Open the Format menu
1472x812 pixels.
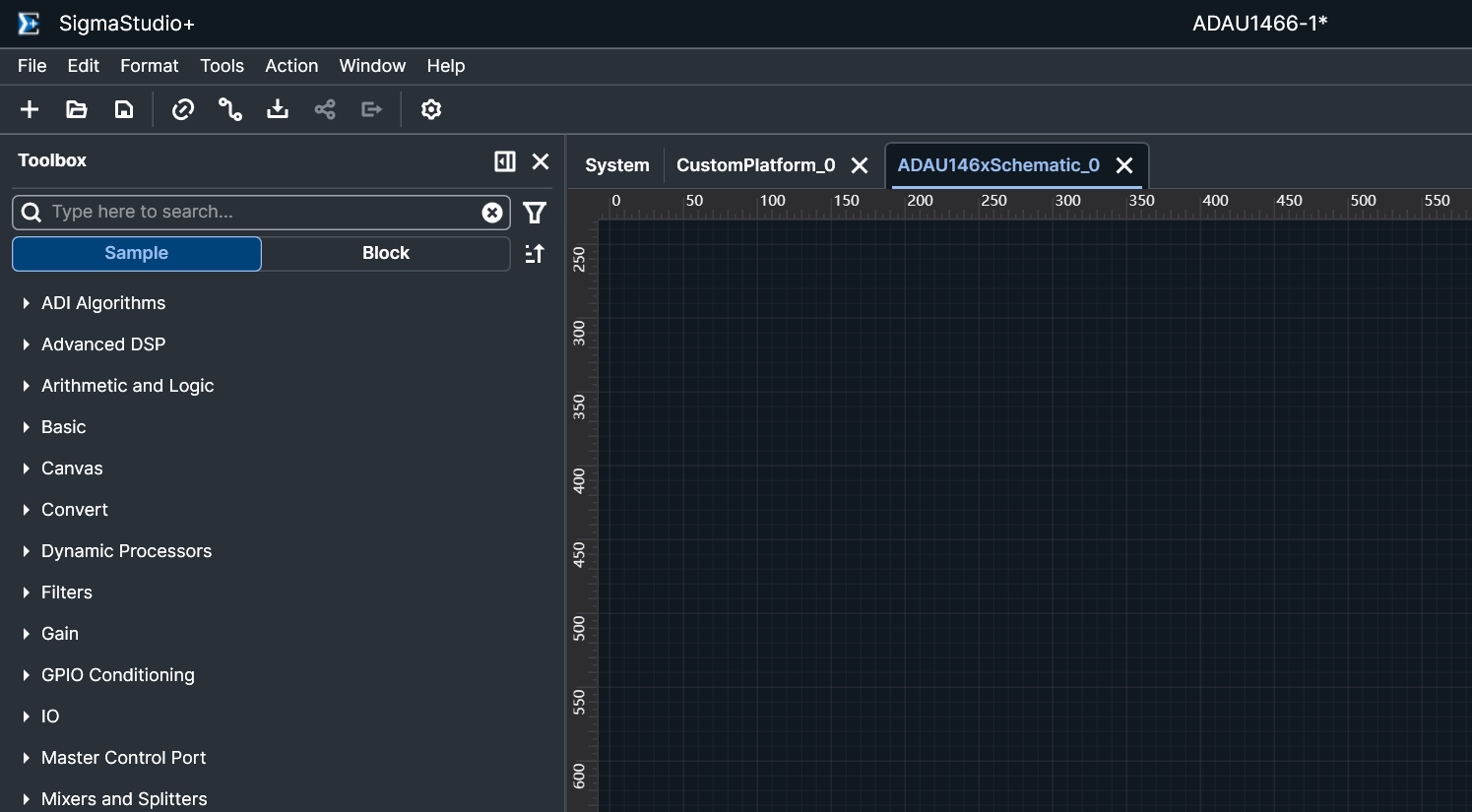pos(150,66)
